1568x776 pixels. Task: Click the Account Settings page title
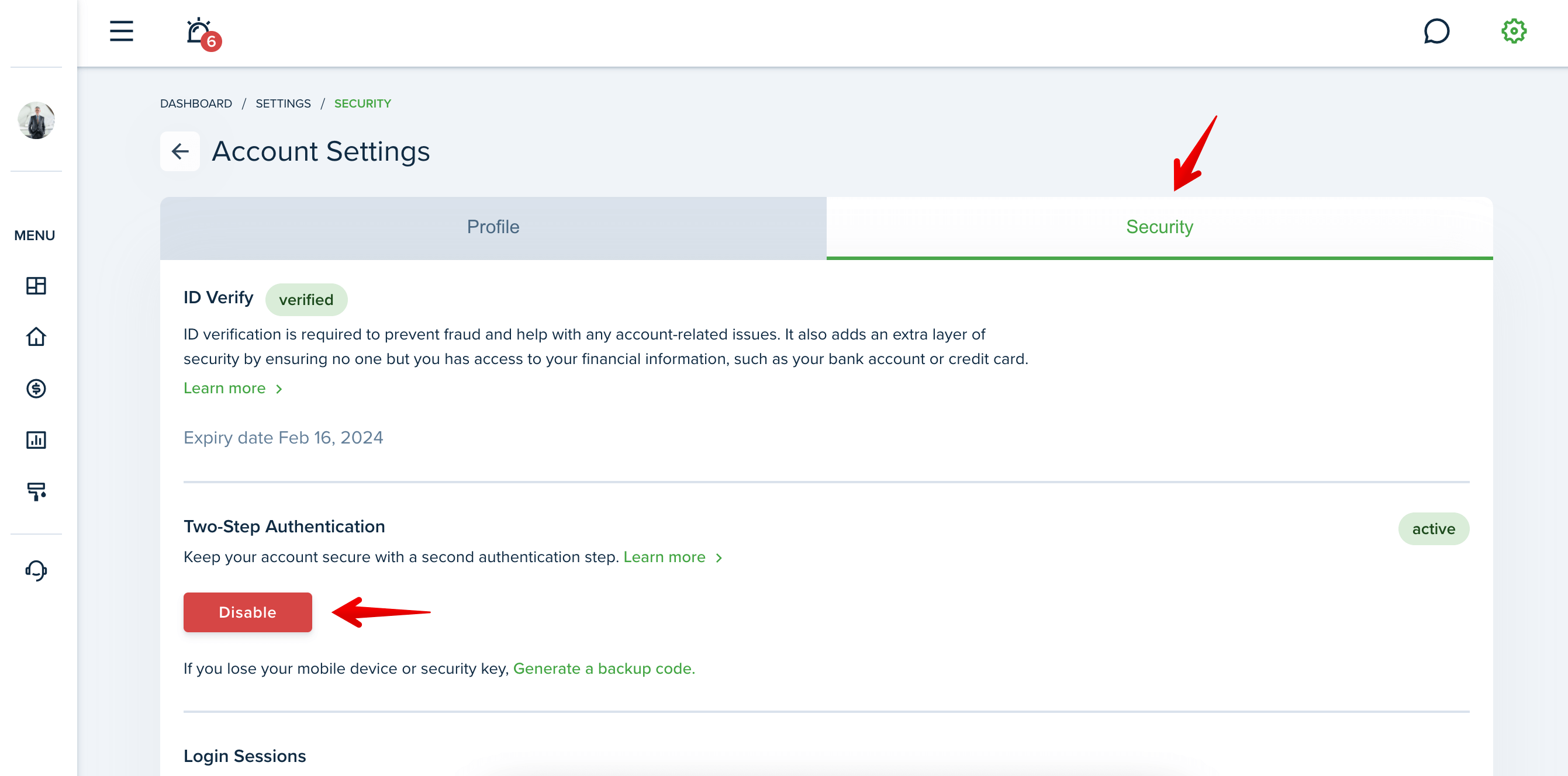[x=321, y=151]
